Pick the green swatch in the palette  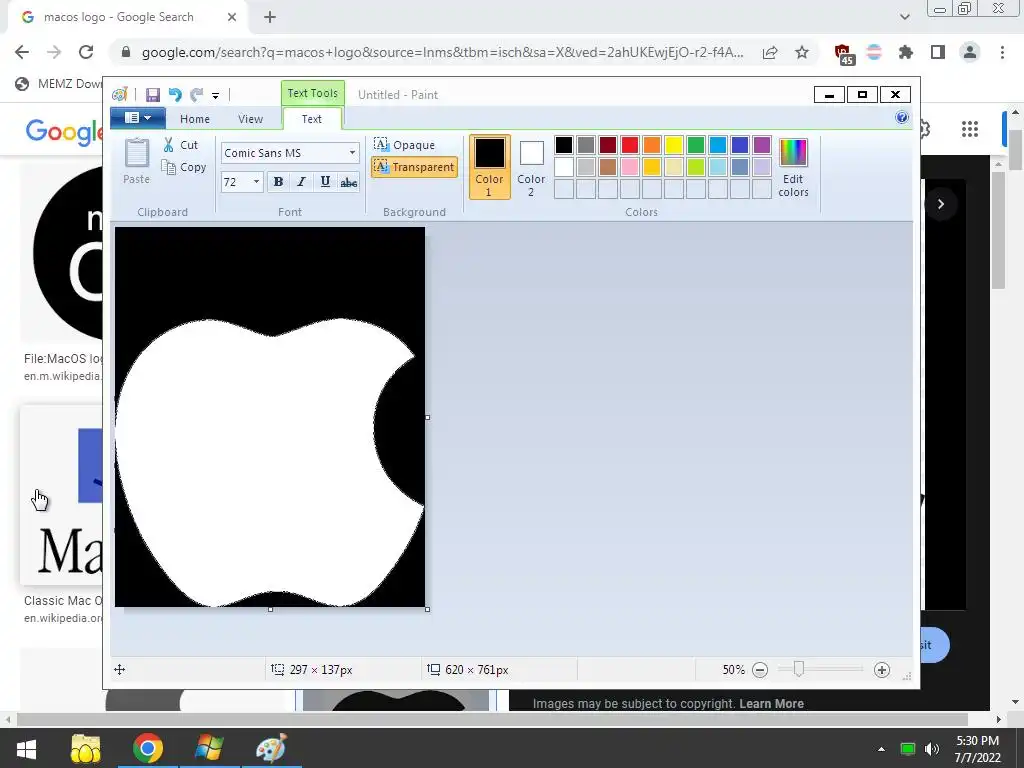(x=696, y=145)
